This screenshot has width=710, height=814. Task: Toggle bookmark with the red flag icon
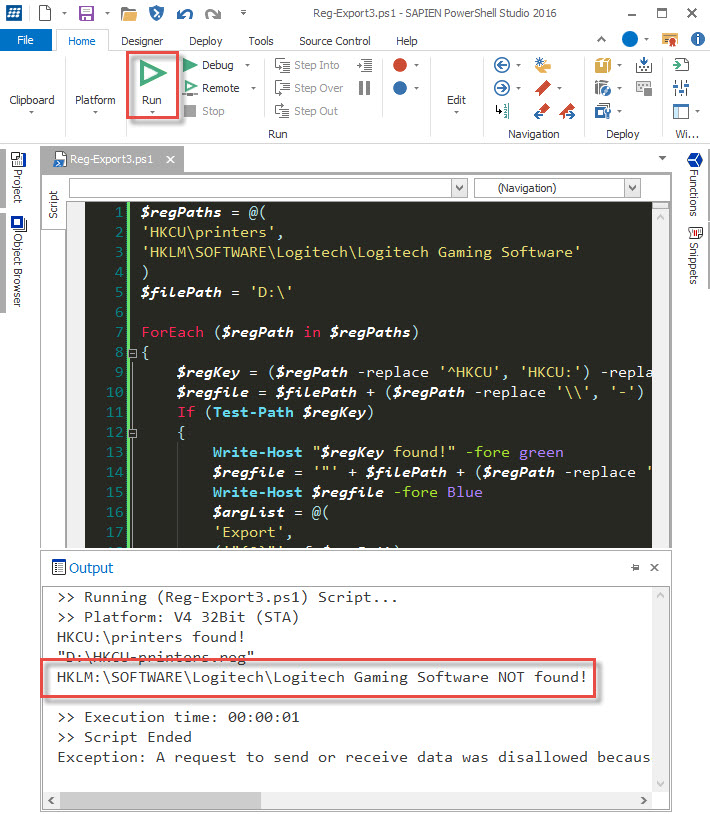point(542,88)
